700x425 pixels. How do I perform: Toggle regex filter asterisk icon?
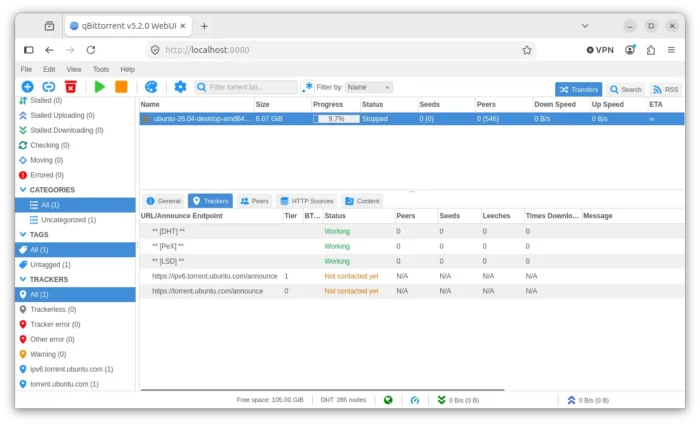307,87
